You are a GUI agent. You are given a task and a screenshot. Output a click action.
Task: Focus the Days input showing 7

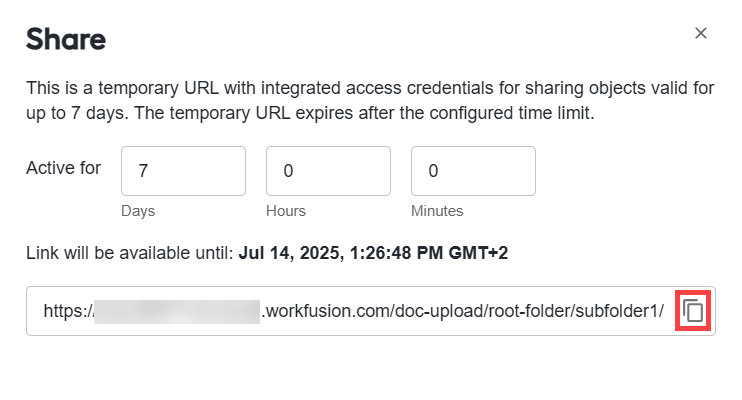click(x=183, y=171)
